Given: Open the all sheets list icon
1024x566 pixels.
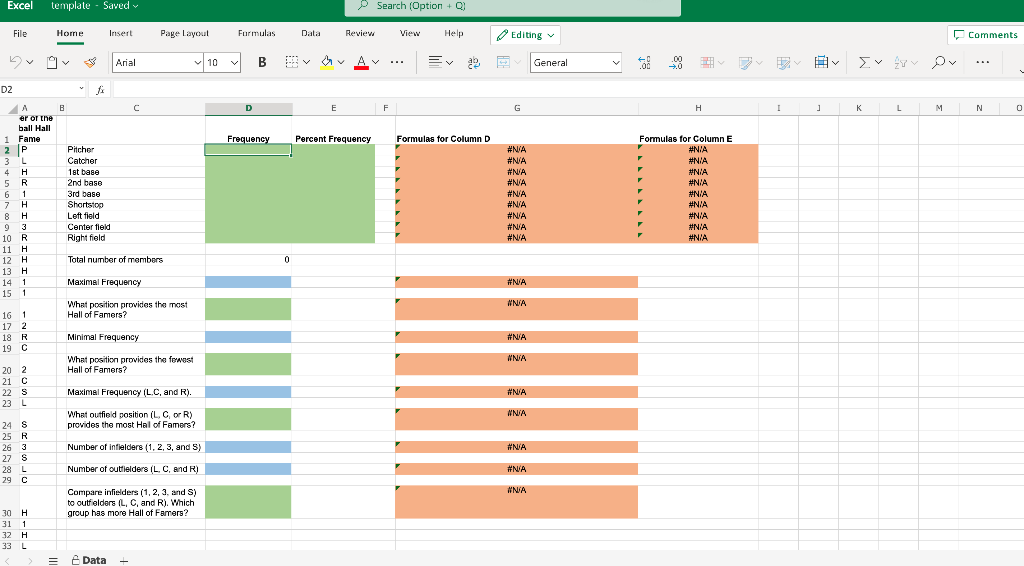Looking at the screenshot, I should coord(54,561).
